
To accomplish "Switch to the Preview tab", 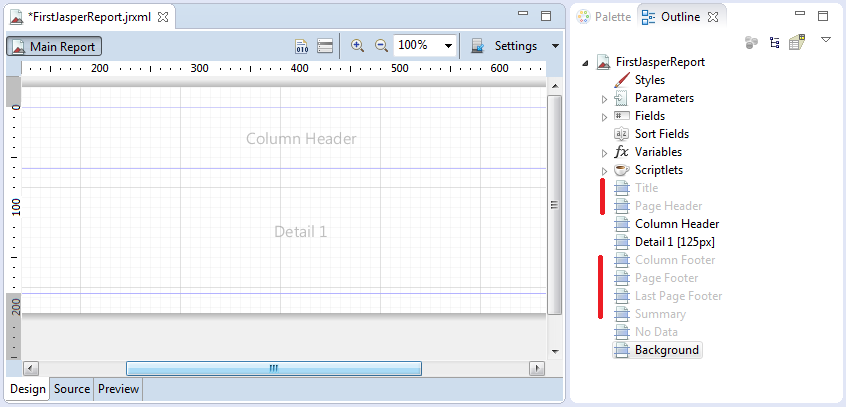I will [x=118, y=389].
